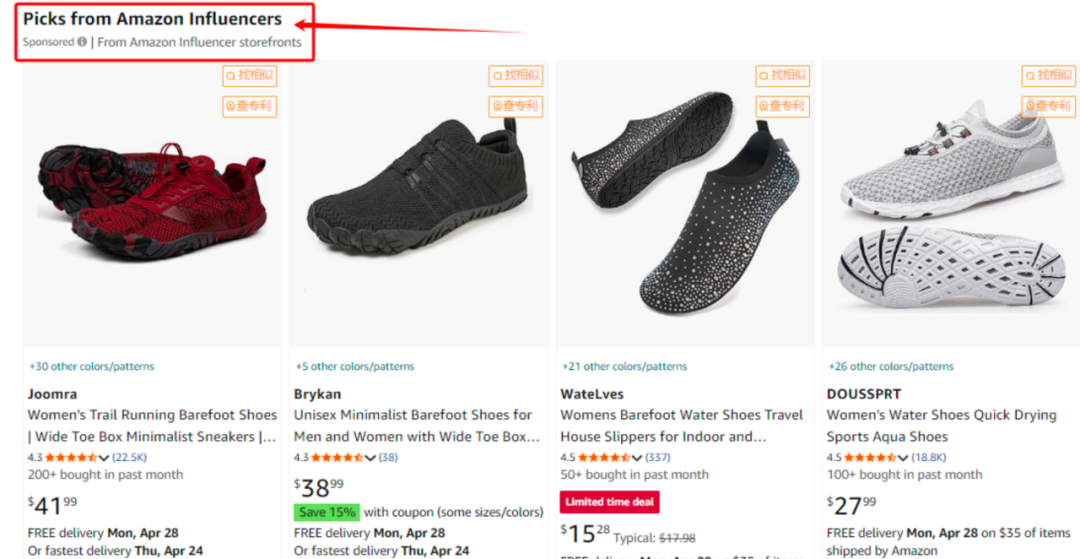Image resolution: width=1080 pixels, height=559 pixels.
Task: Expand the Brykan rating breakdown chevron
Action: (371, 458)
